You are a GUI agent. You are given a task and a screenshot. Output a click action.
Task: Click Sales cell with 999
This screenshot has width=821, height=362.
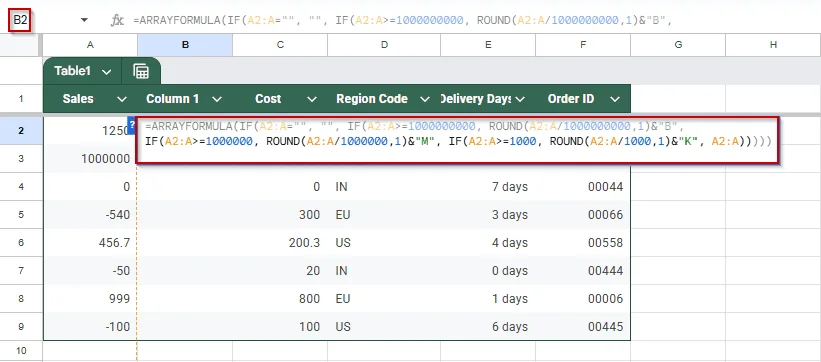tap(90, 299)
